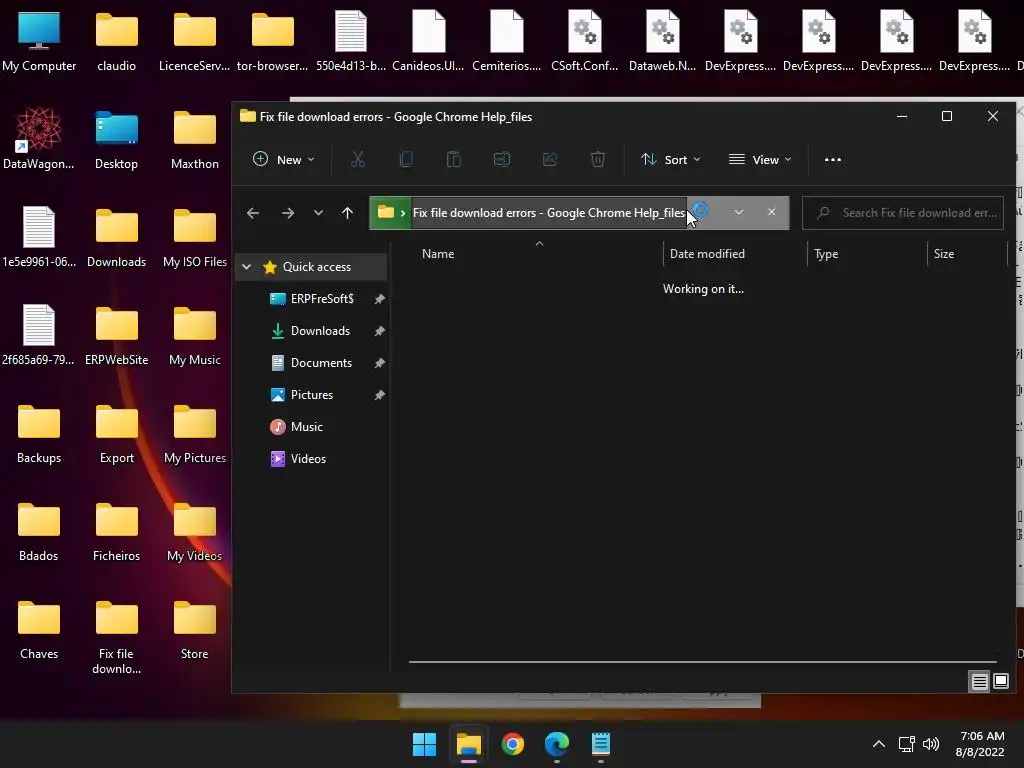Select the Downloads desktop folder
Image resolution: width=1024 pixels, height=768 pixels.
pos(116,237)
